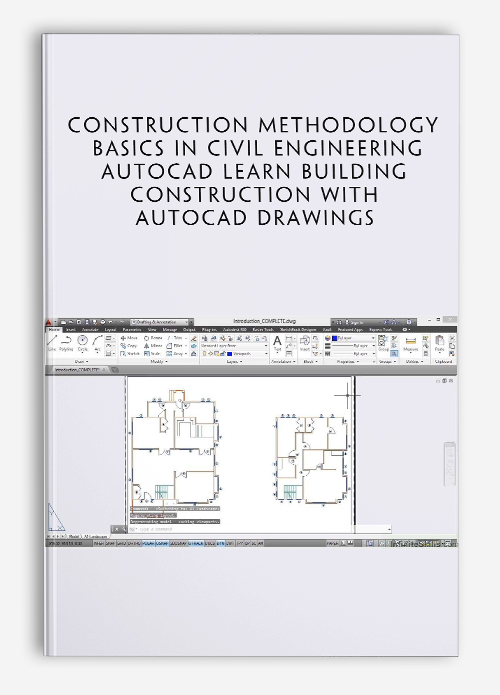Open the Text annotation tool
This screenshot has width=500, height=695.
277,344
